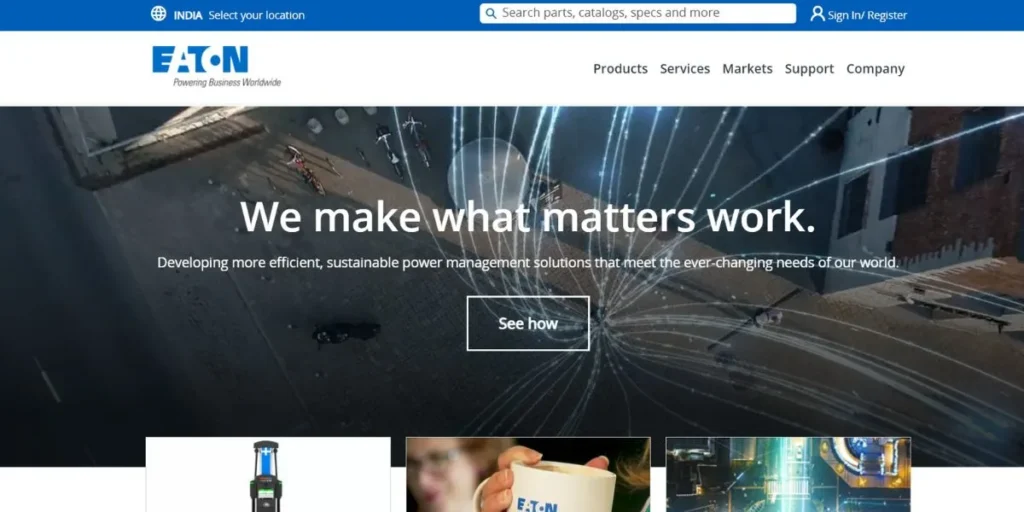Click the globe icon for location
The width and height of the screenshot is (1024, 512).
coord(158,14)
